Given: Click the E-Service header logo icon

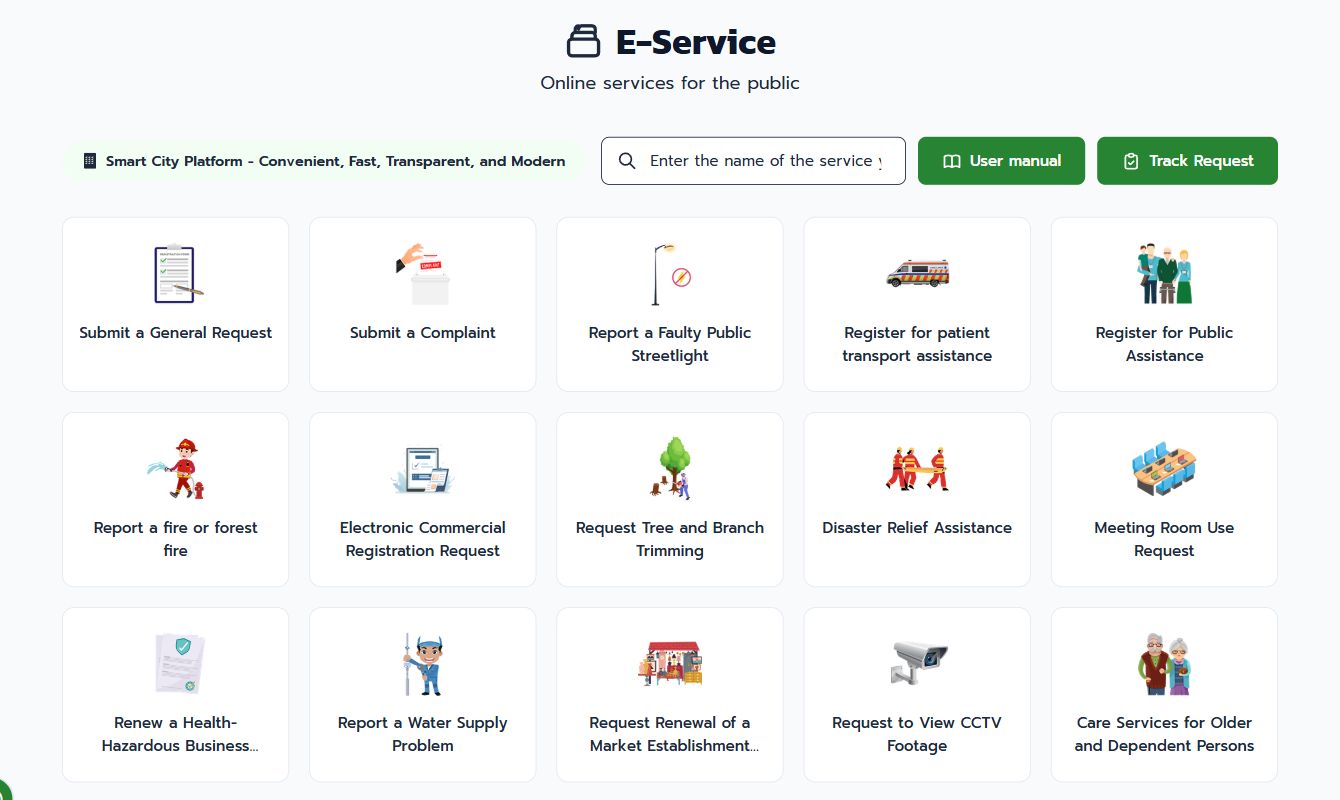Looking at the screenshot, I should click(x=583, y=42).
